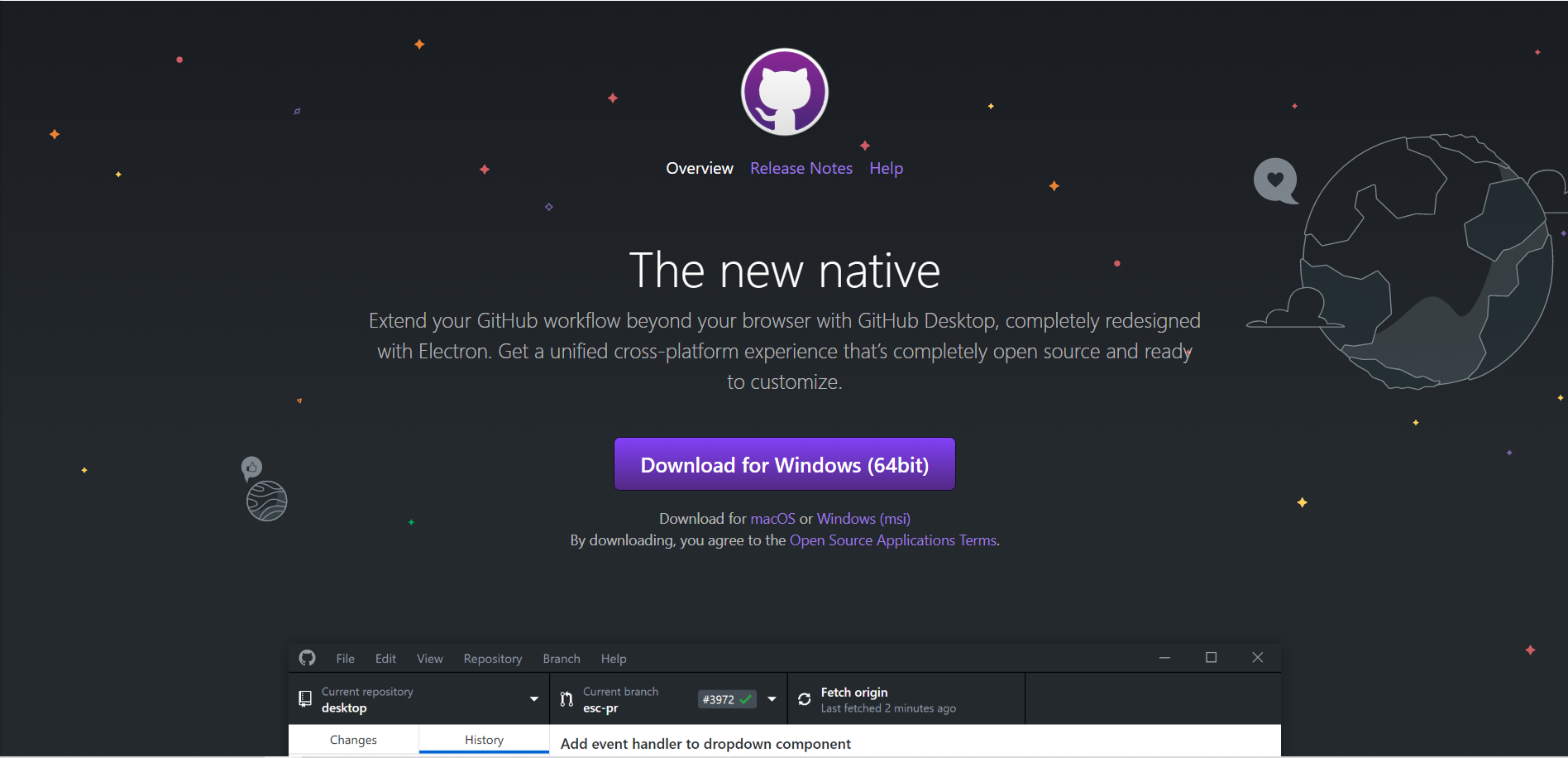
Task: Follow the macOS download link
Action: click(x=772, y=519)
